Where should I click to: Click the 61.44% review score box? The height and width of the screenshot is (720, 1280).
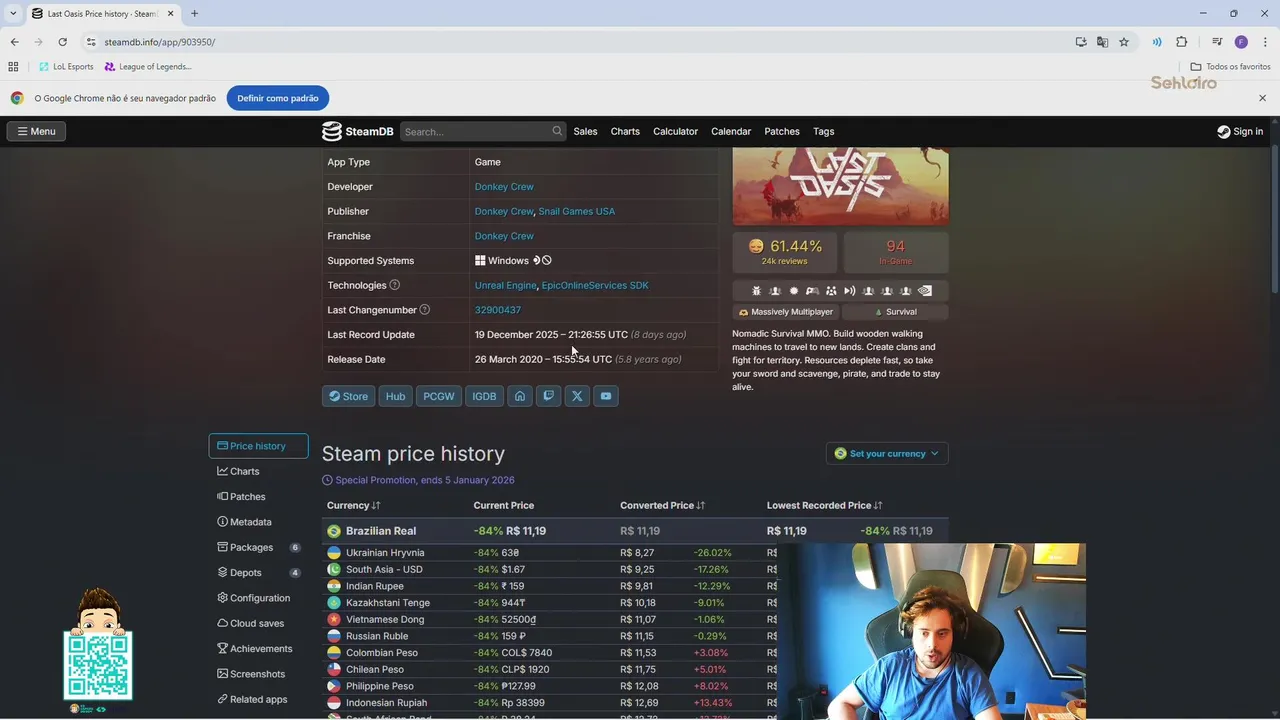click(785, 252)
